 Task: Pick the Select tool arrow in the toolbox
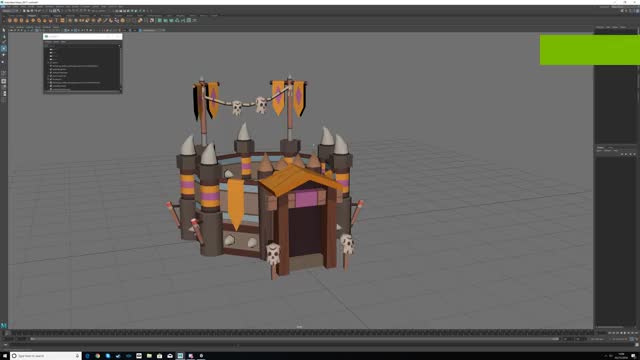coord(4,30)
